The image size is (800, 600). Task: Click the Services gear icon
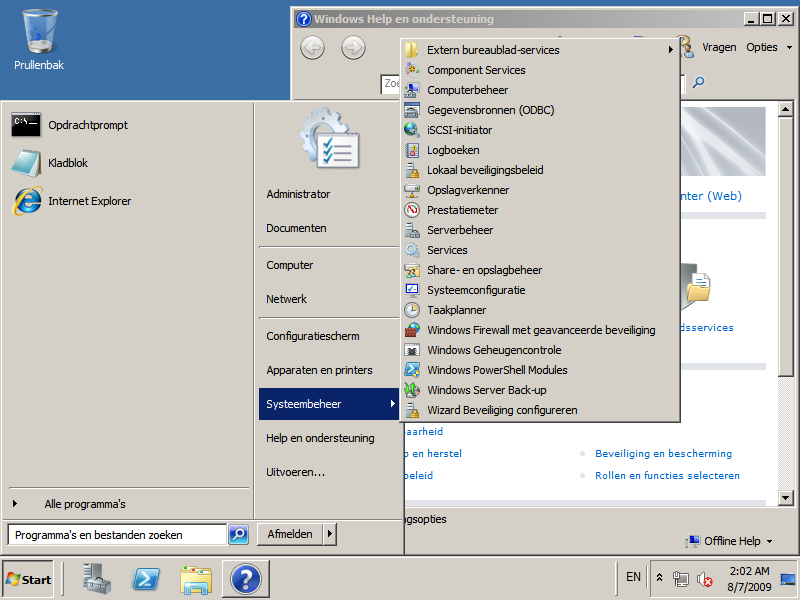pos(412,250)
